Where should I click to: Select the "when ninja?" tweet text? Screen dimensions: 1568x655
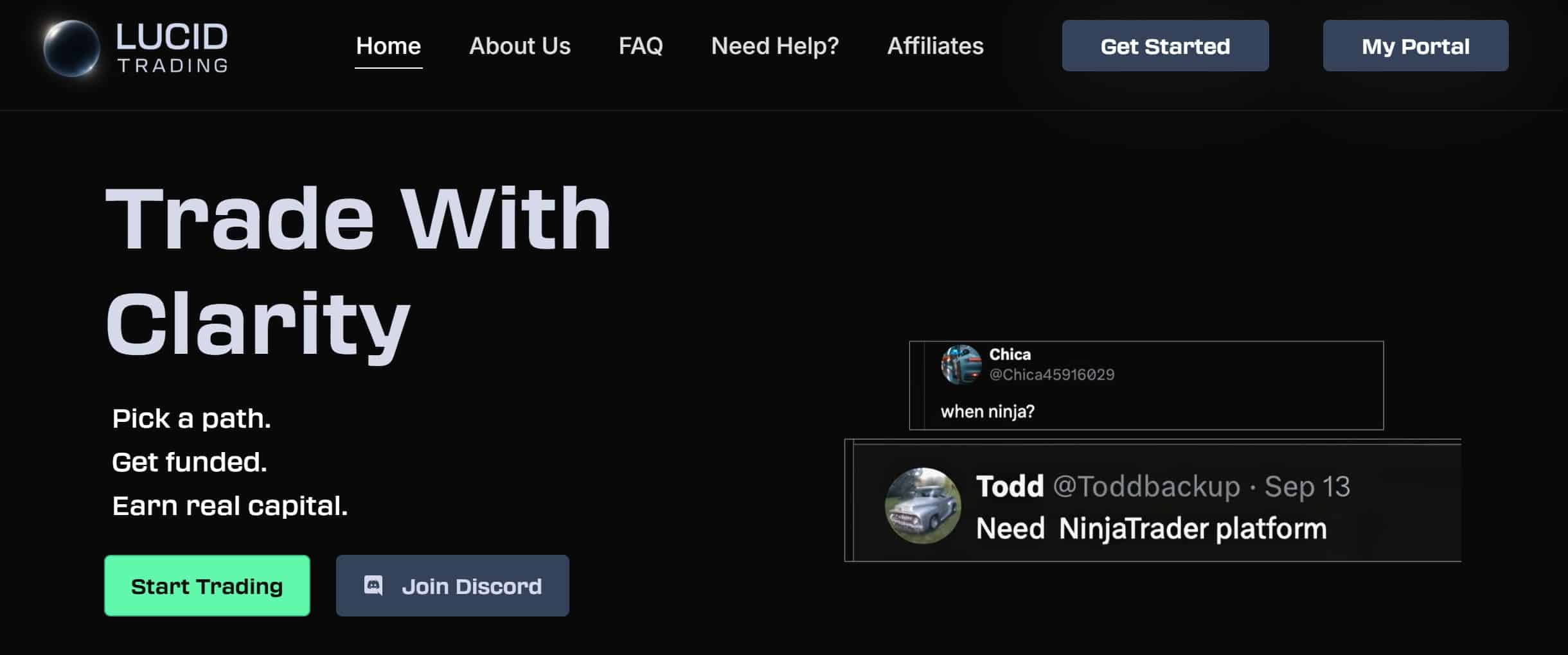[987, 412]
